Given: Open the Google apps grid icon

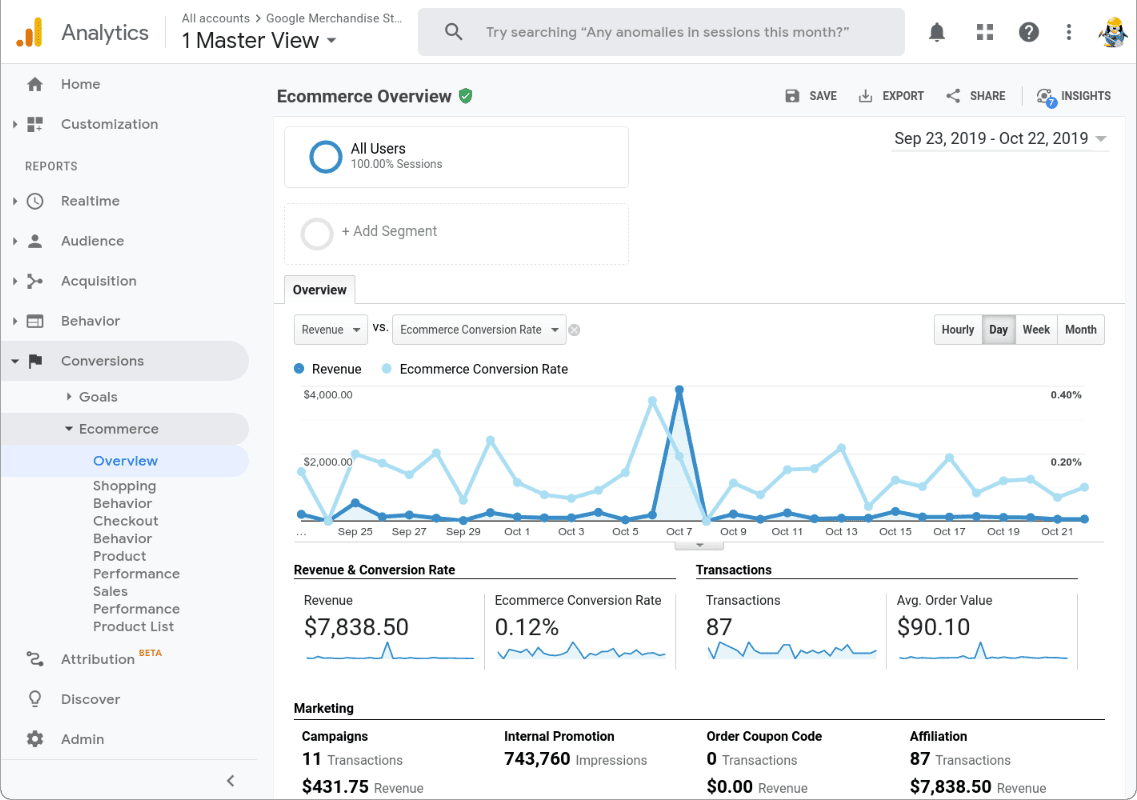Looking at the screenshot, I should tap(984, 32).
